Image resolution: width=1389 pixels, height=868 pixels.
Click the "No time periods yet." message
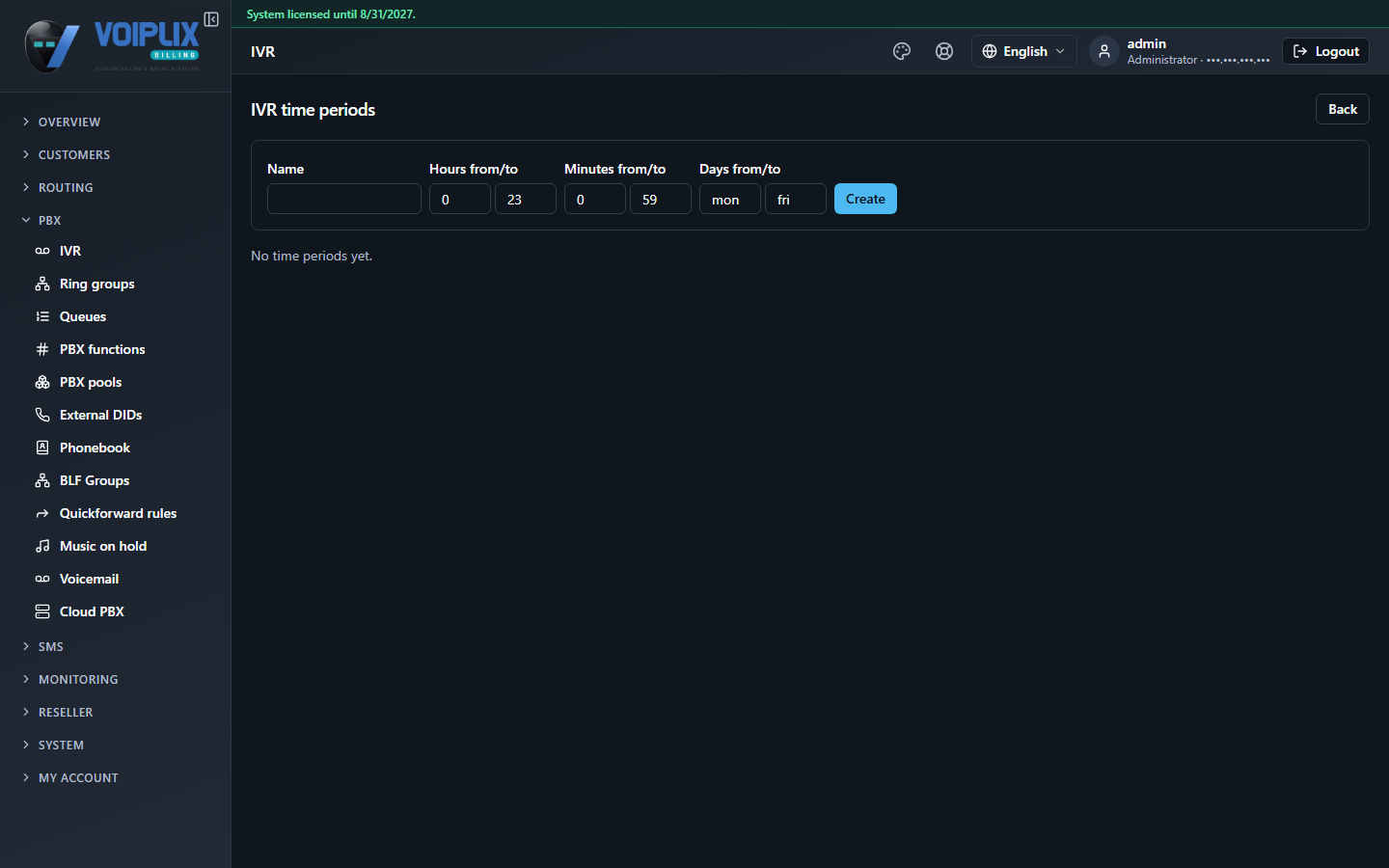312,256
